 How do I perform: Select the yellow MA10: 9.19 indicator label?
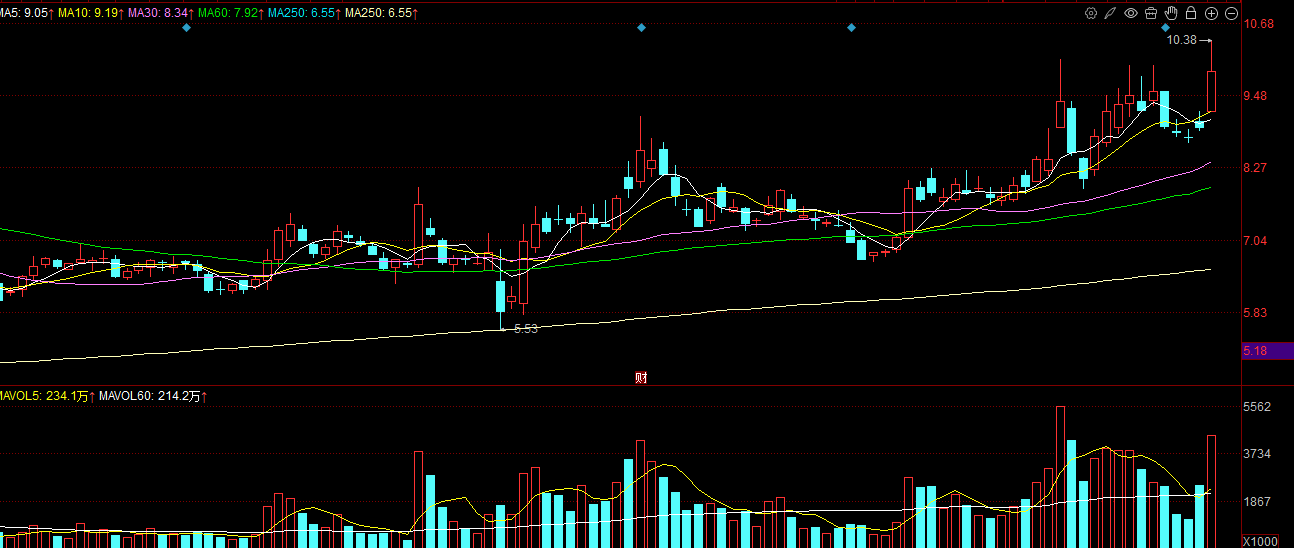pyautogui.click(x=90, y=12)
